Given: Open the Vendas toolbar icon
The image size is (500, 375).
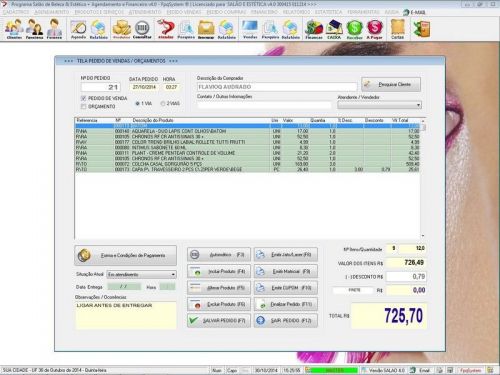Looking at the screenshot, I should tap(250, 29).
